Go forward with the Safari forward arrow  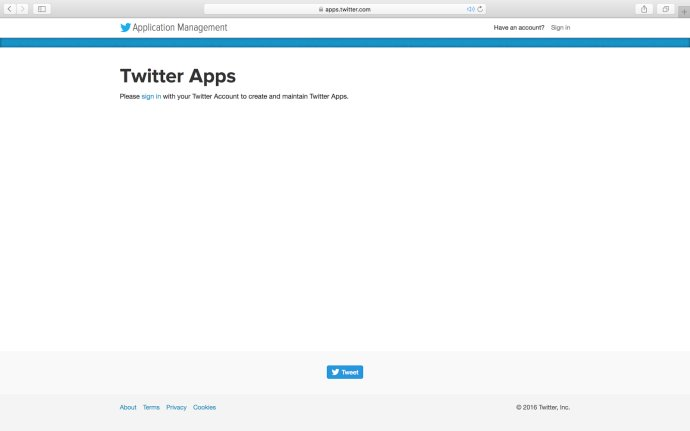[x=22, y=9]
